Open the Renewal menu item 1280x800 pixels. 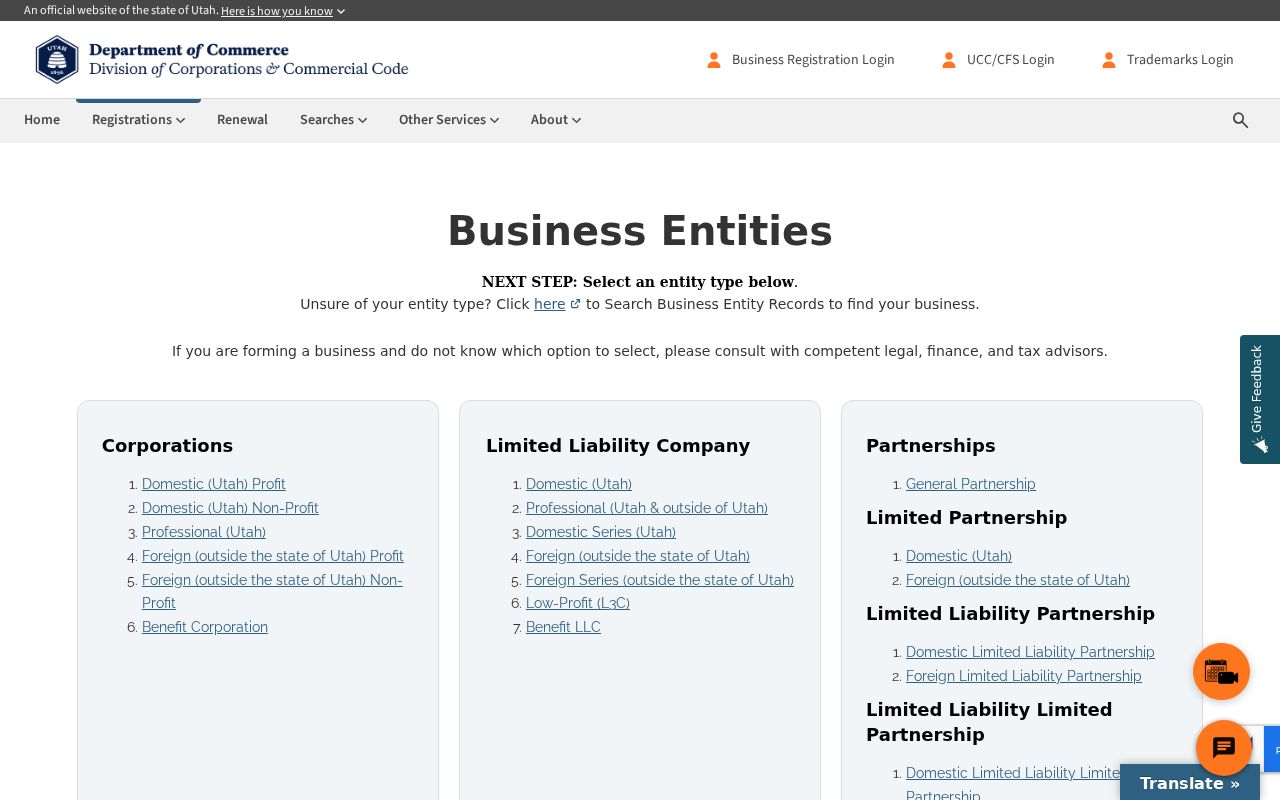[x=242, y=120]
